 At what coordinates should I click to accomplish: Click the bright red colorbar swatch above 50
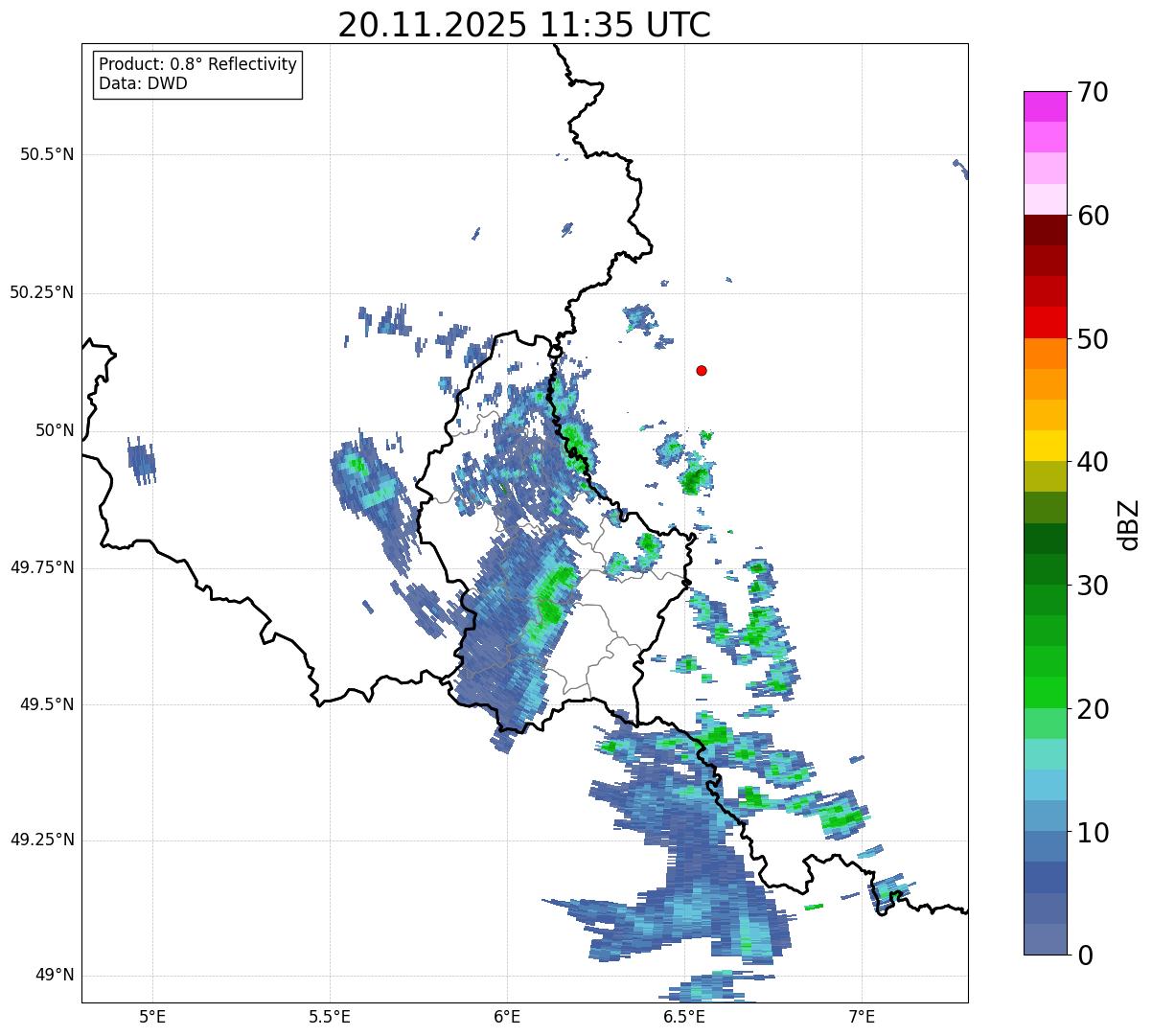click(1045, 323)
